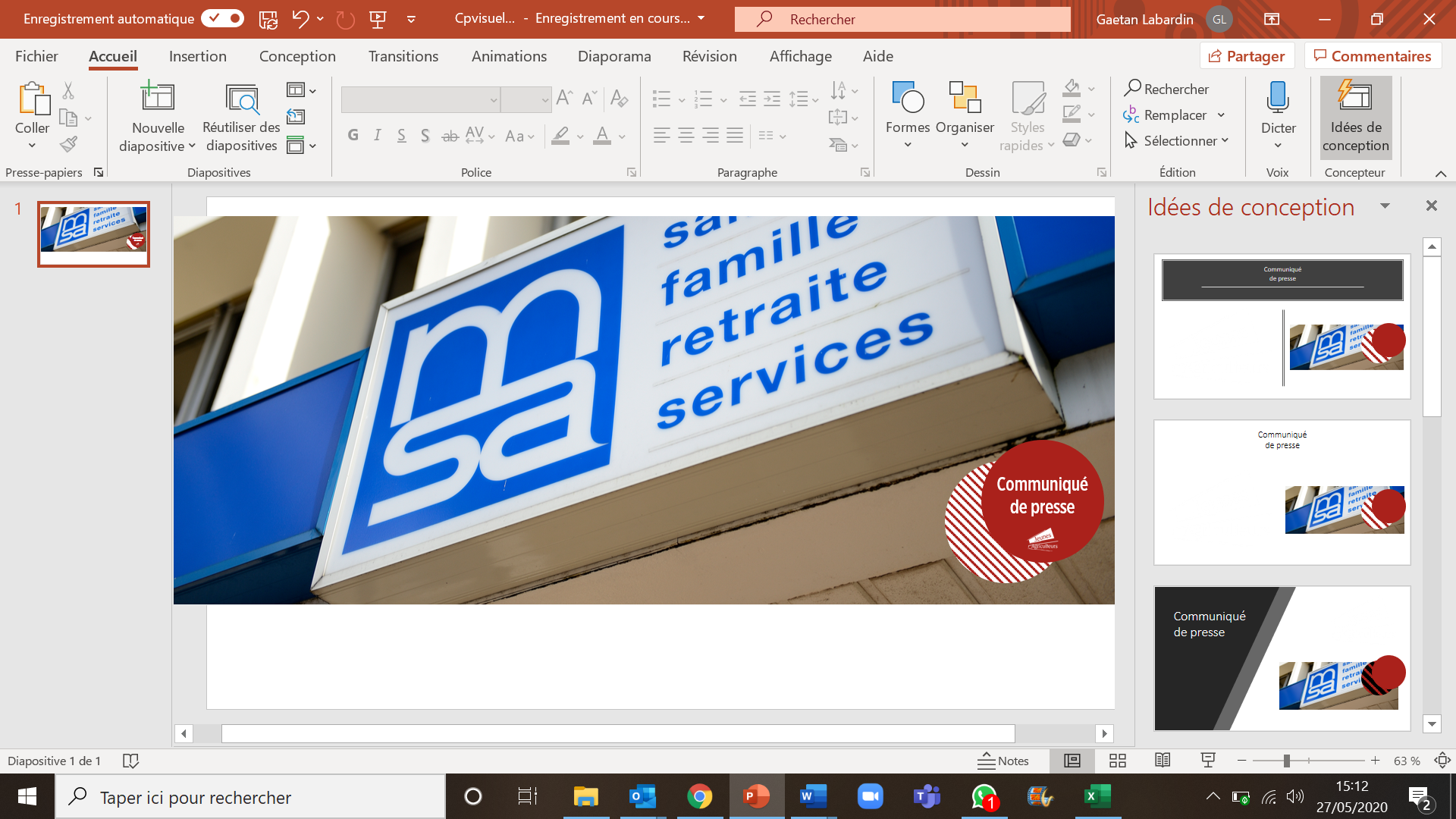1456x819 pixels.
Task: Click the title bar Rechercher box
Action: (x=902, y=20)
